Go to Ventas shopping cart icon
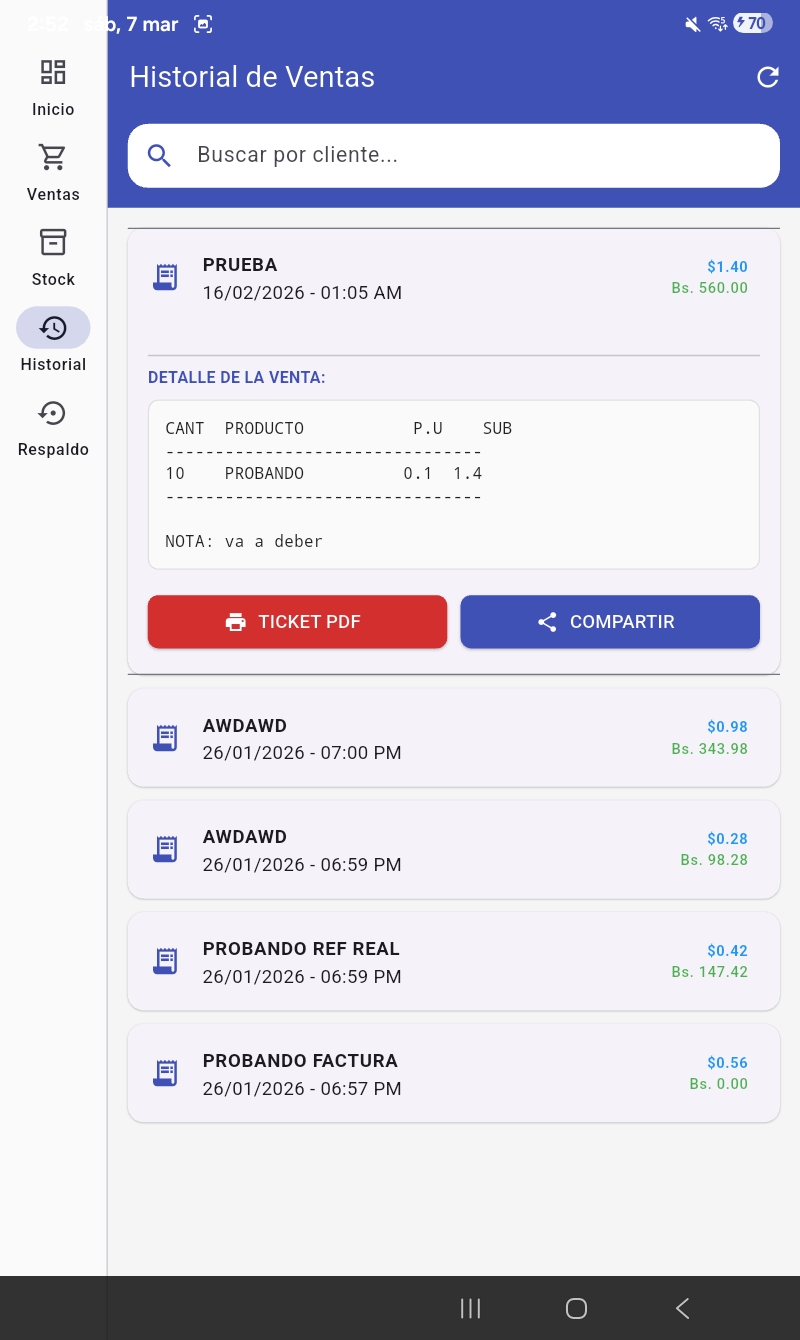This screenshot has width=800, height=1340. point(53,157)
